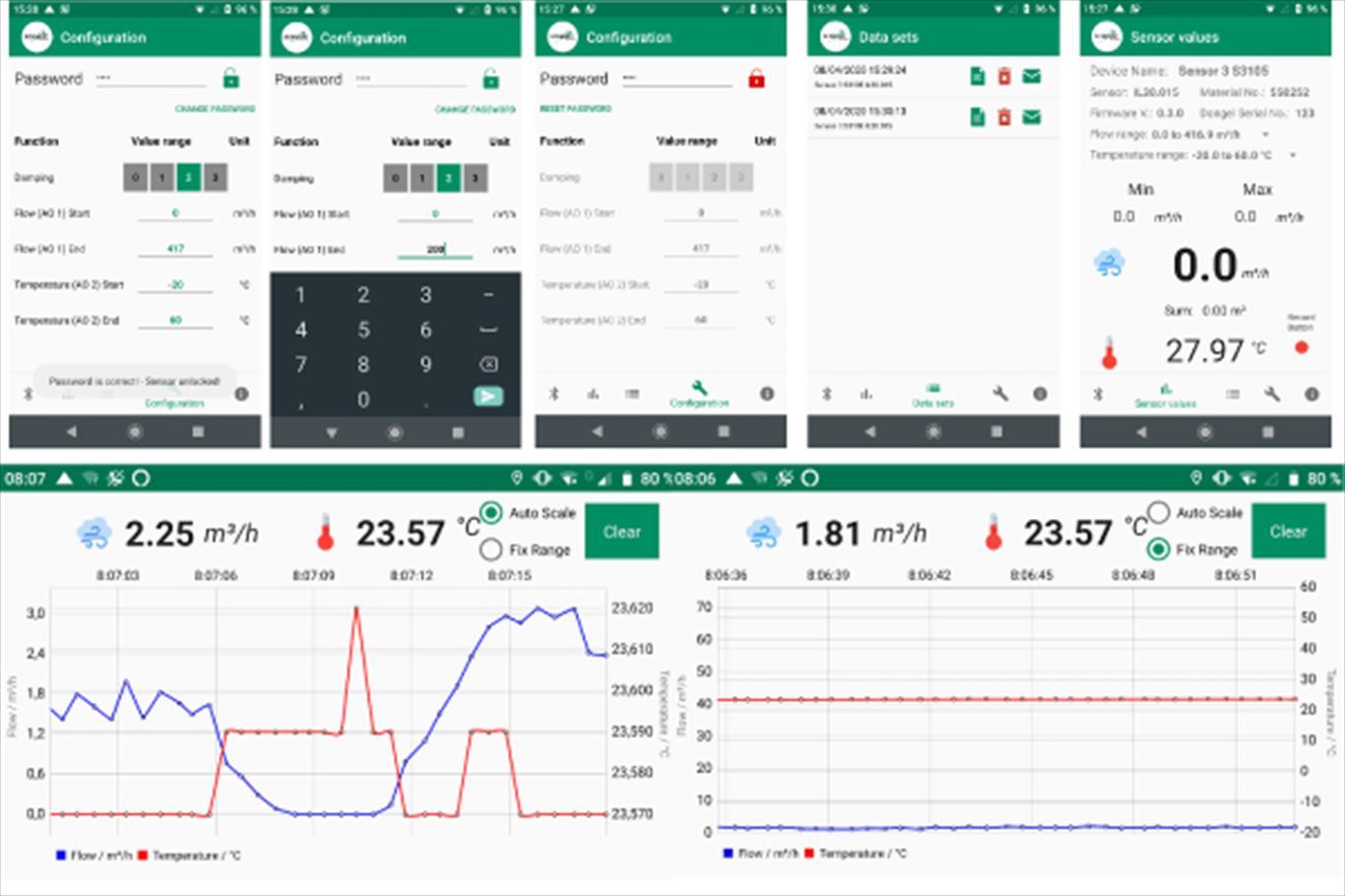The image size is (1345, 896).
Task: Choose the Fix Range option beside 1.81 m³/h reading
Action: point(1160,549)
